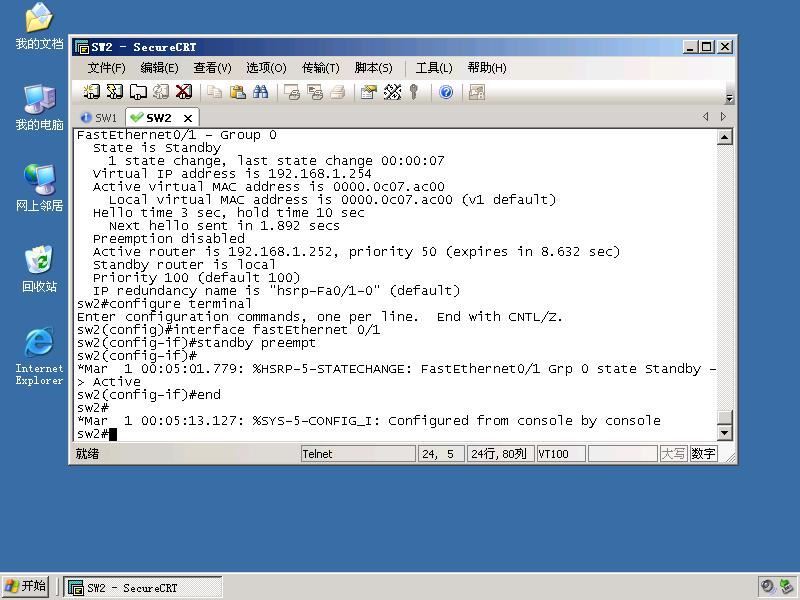The width and height of the screenshot is (800, 600).
Task: Open the Connect in Tab icon
Action: tap(138, 92)
